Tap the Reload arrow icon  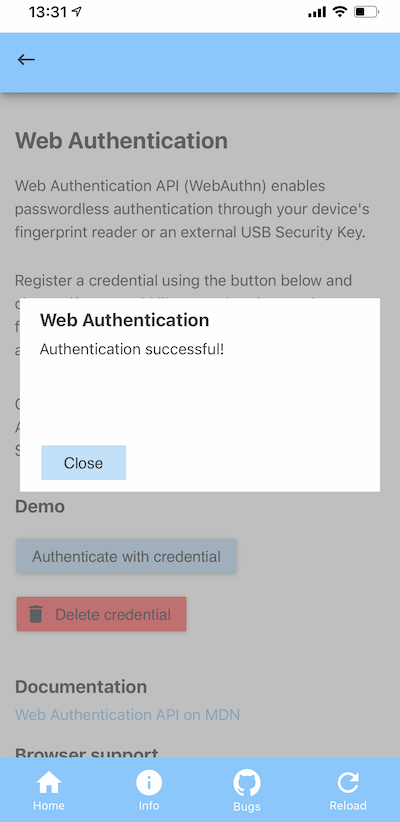(x=348, y=783)
